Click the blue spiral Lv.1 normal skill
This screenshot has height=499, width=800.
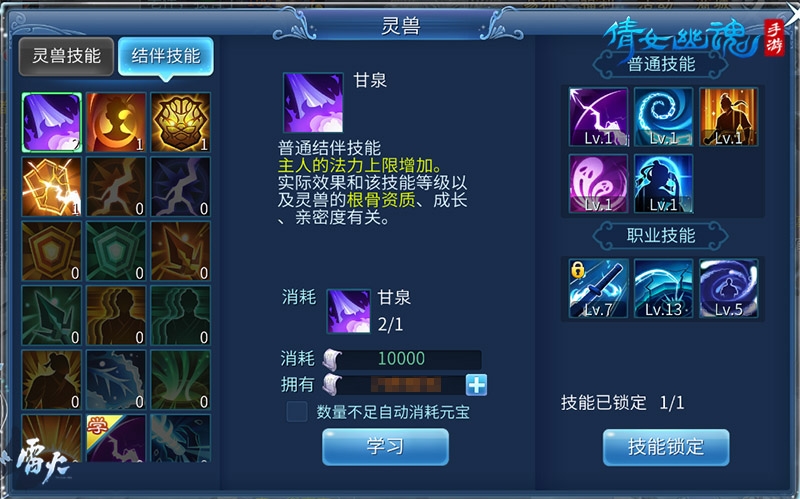click(663, 117)
